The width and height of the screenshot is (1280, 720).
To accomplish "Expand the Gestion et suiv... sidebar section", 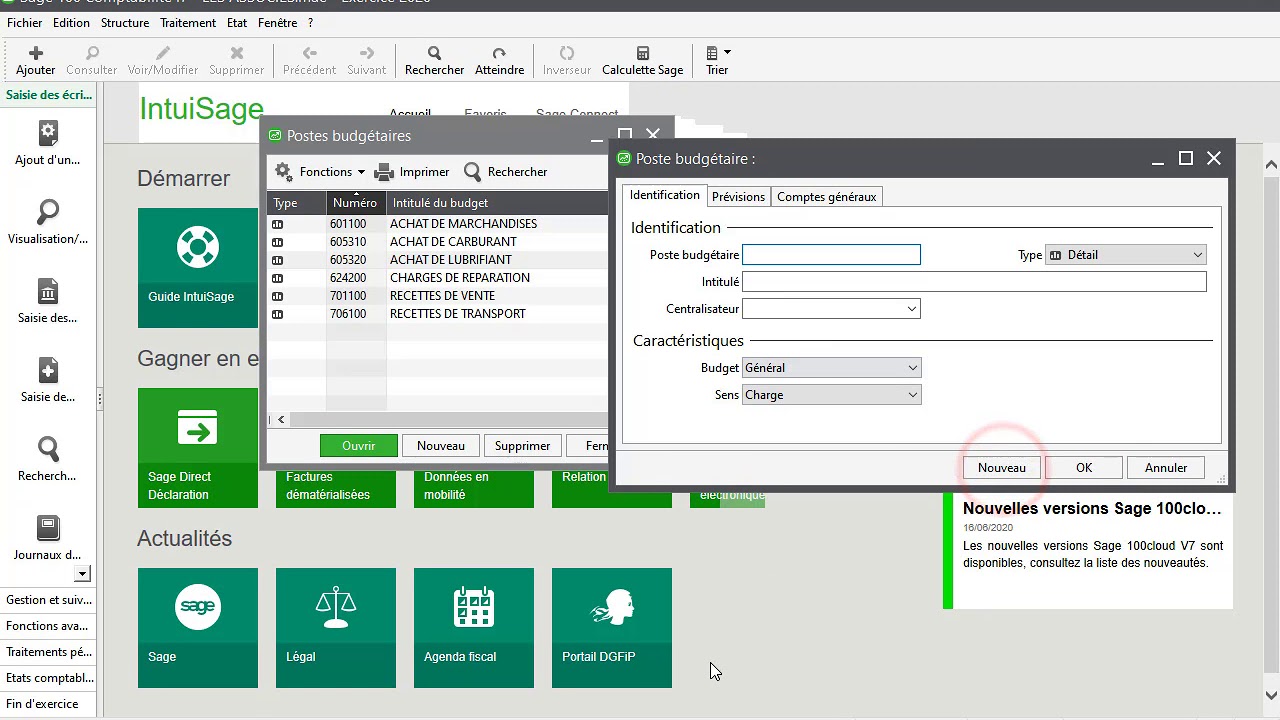I will coord(48,600).
